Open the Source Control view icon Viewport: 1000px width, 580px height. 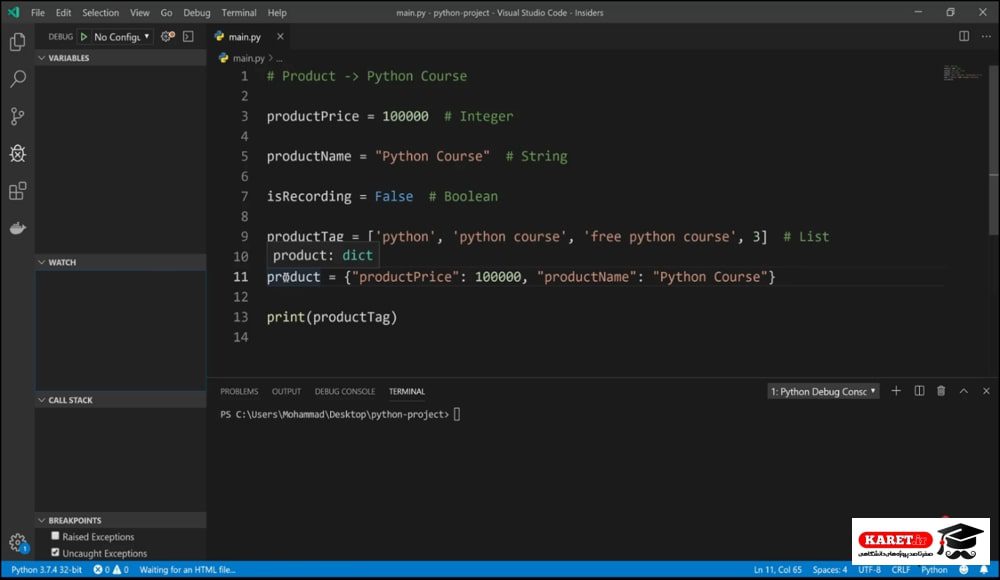point(18,116)
